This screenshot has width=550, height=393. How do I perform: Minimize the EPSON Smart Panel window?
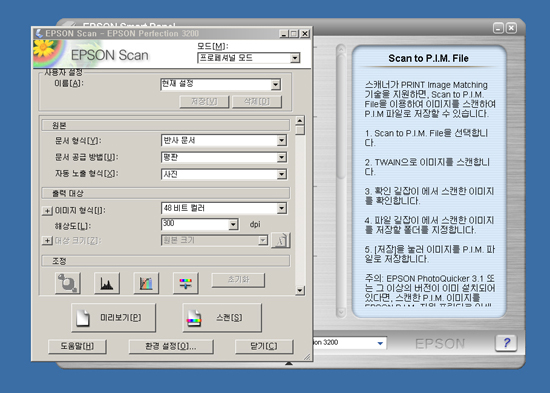tap(498, 28)
